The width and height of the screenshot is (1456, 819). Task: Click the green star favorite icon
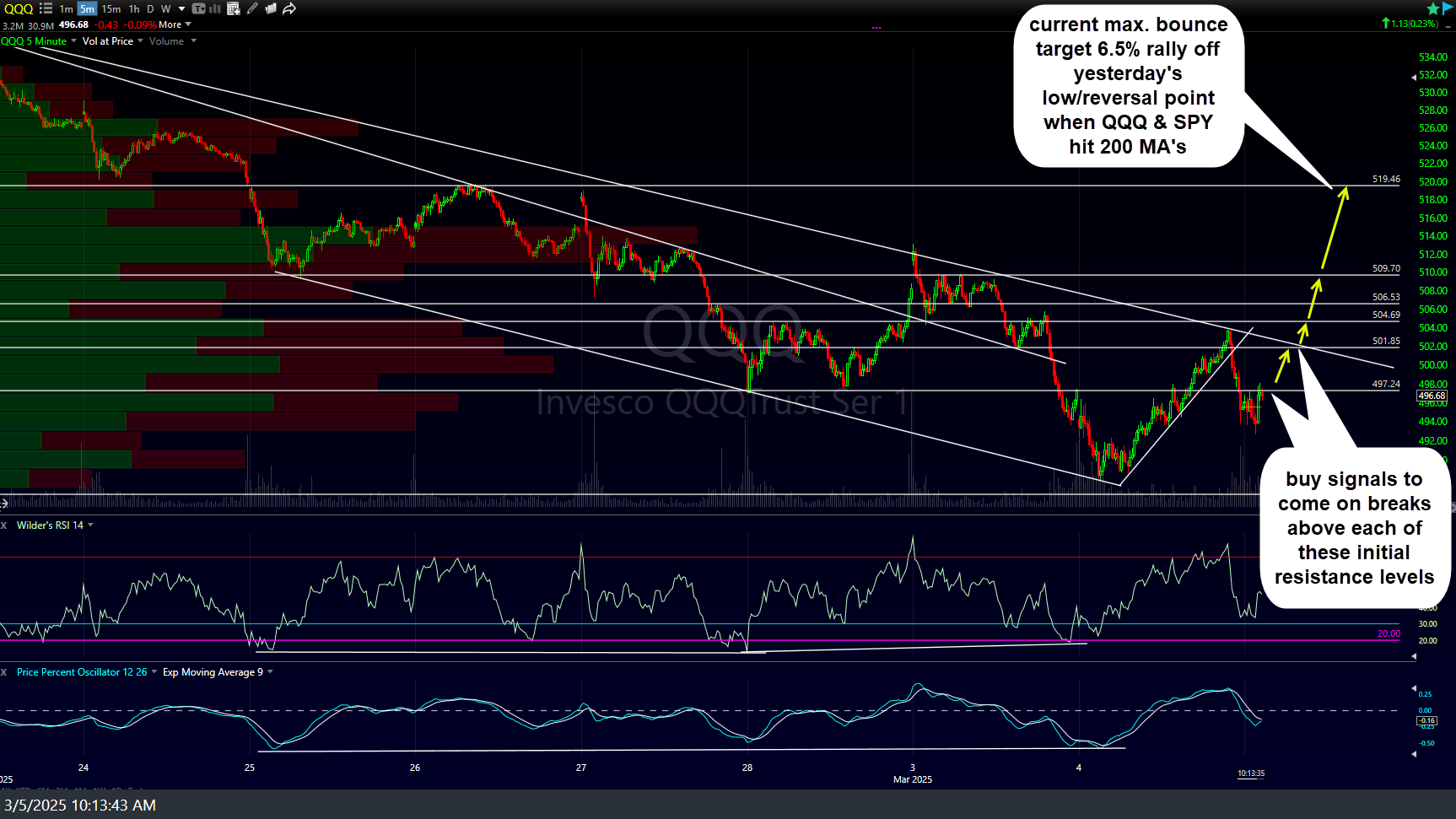[1433, 8]
